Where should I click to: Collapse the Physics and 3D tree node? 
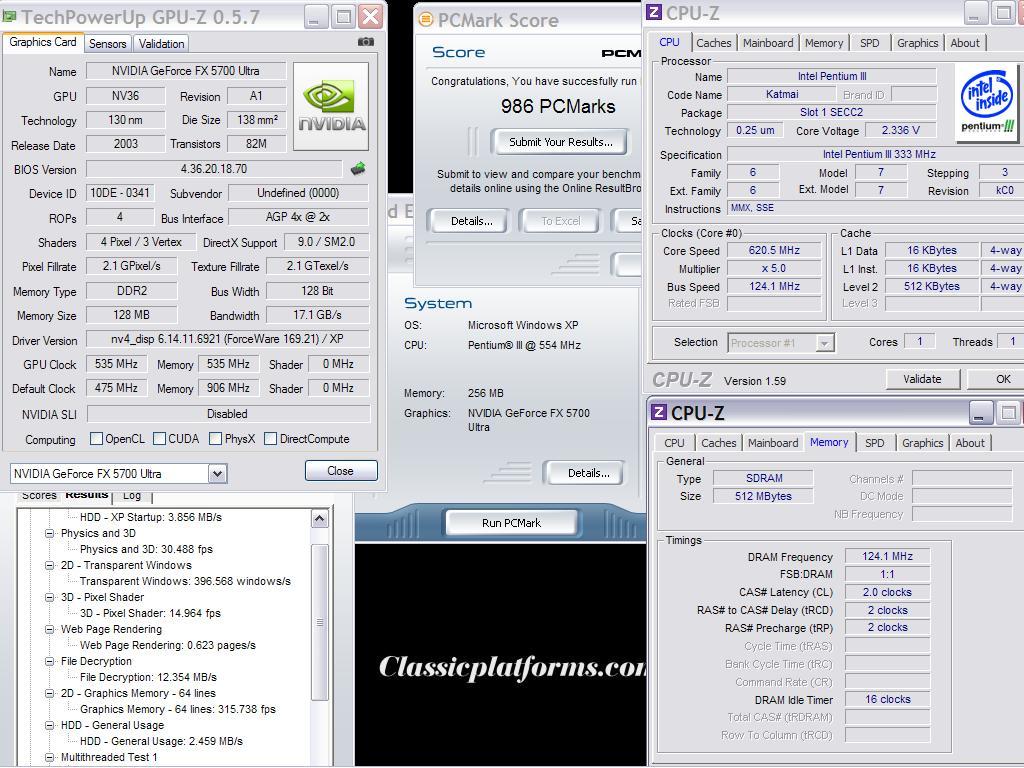pos(49,533)
